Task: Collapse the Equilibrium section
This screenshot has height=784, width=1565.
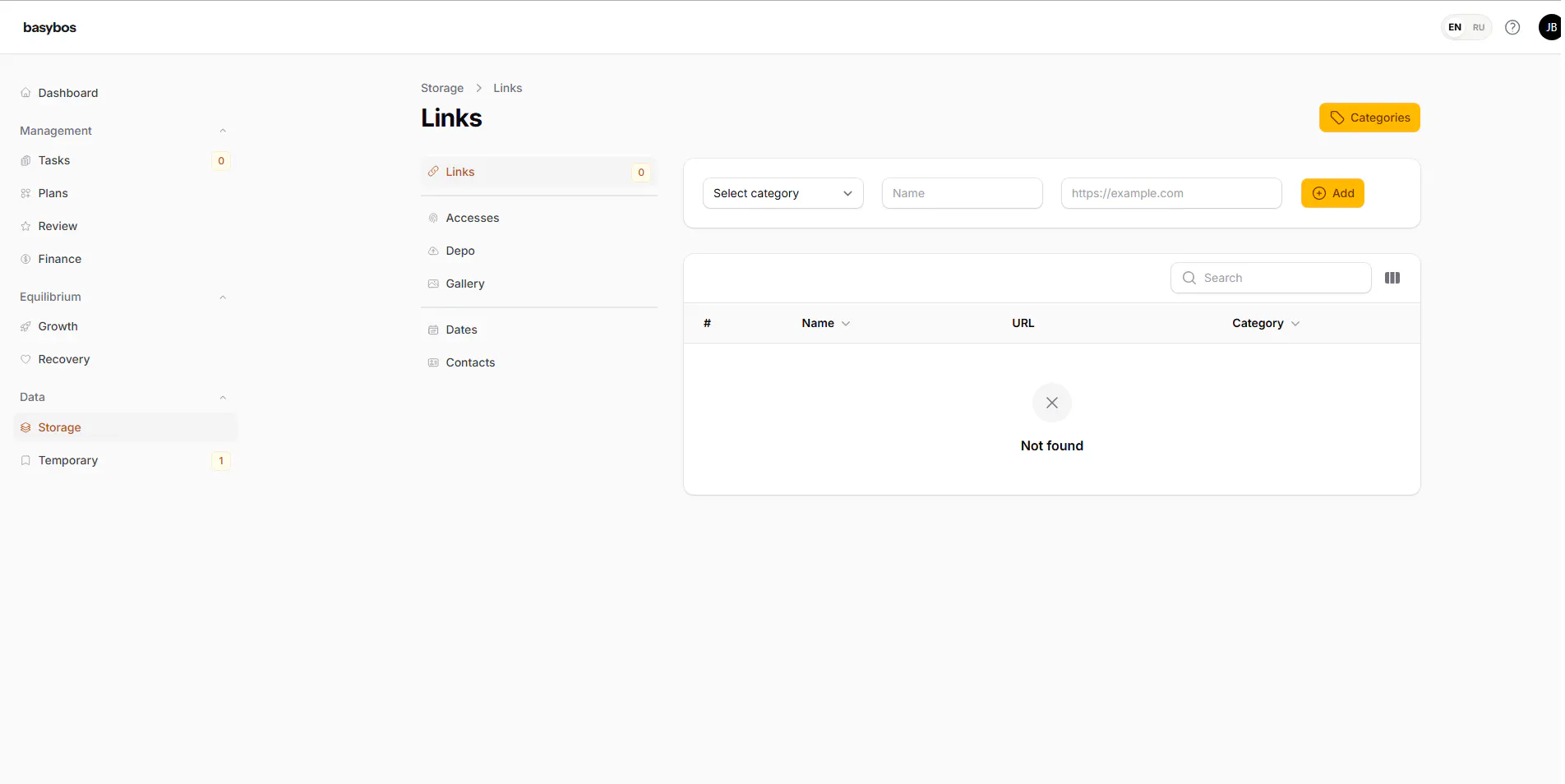Action: [223, 297]
